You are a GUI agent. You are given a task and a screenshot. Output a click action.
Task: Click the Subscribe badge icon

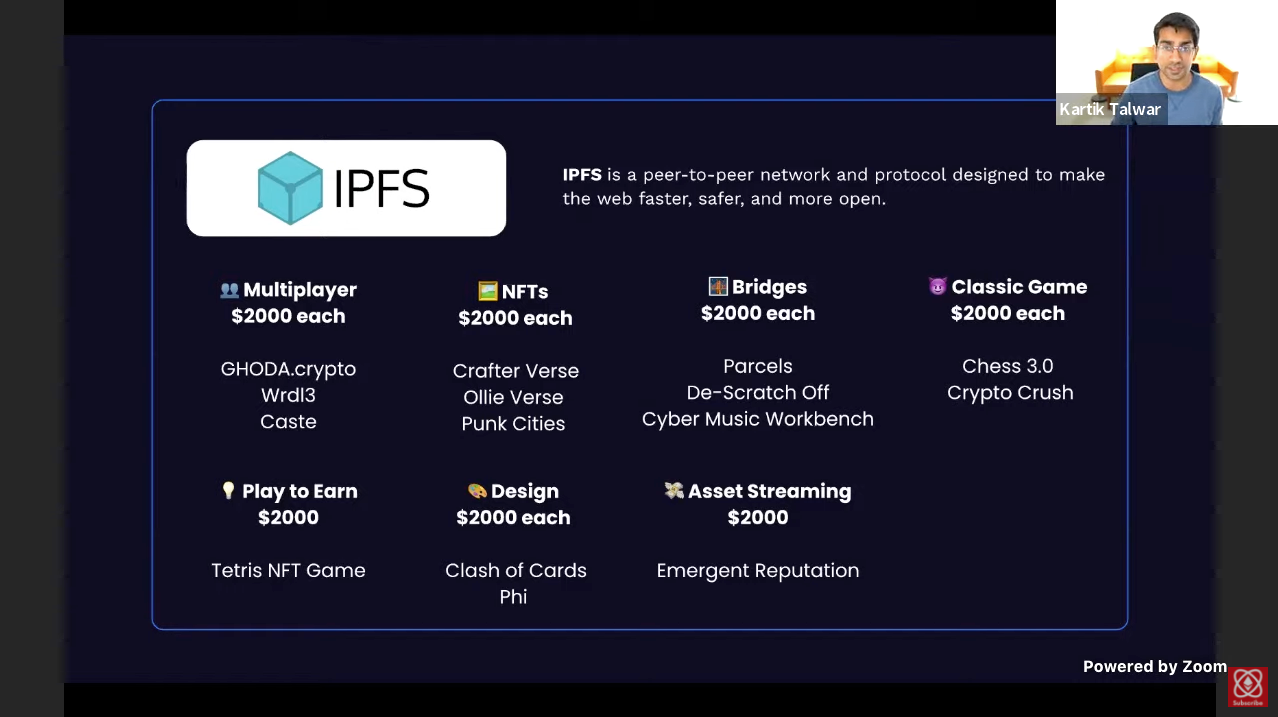[x=1248, y=687]
